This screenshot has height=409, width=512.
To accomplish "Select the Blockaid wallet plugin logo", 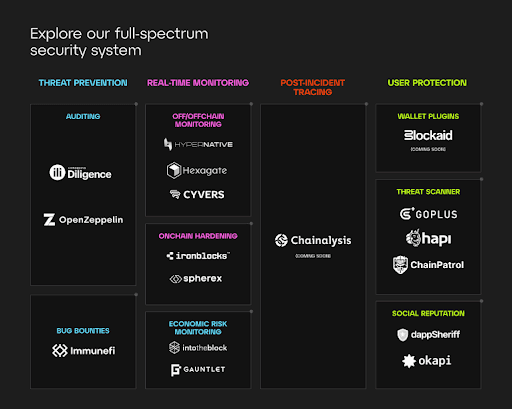I will [428, 135].
